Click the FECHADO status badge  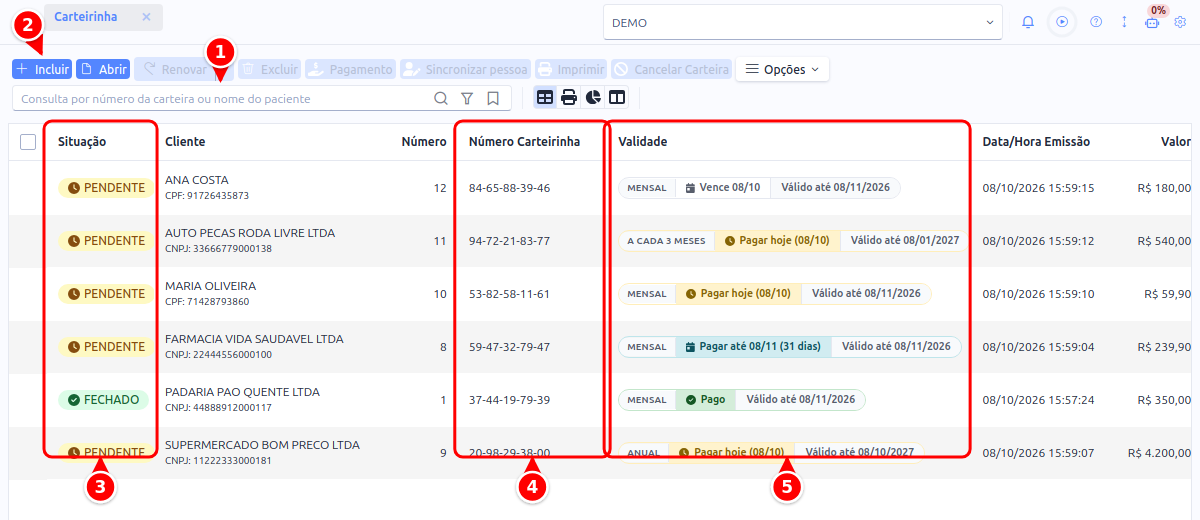pos(103,400)
